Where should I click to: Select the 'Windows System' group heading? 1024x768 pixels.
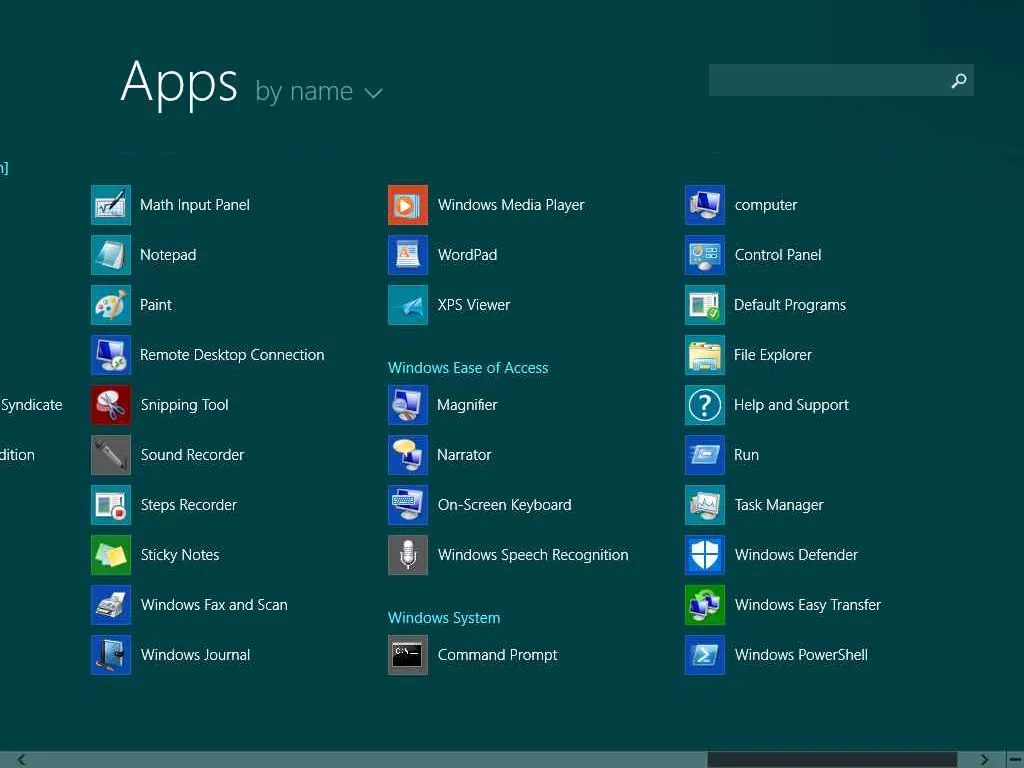pyautogui.click(x=444, y=618)
